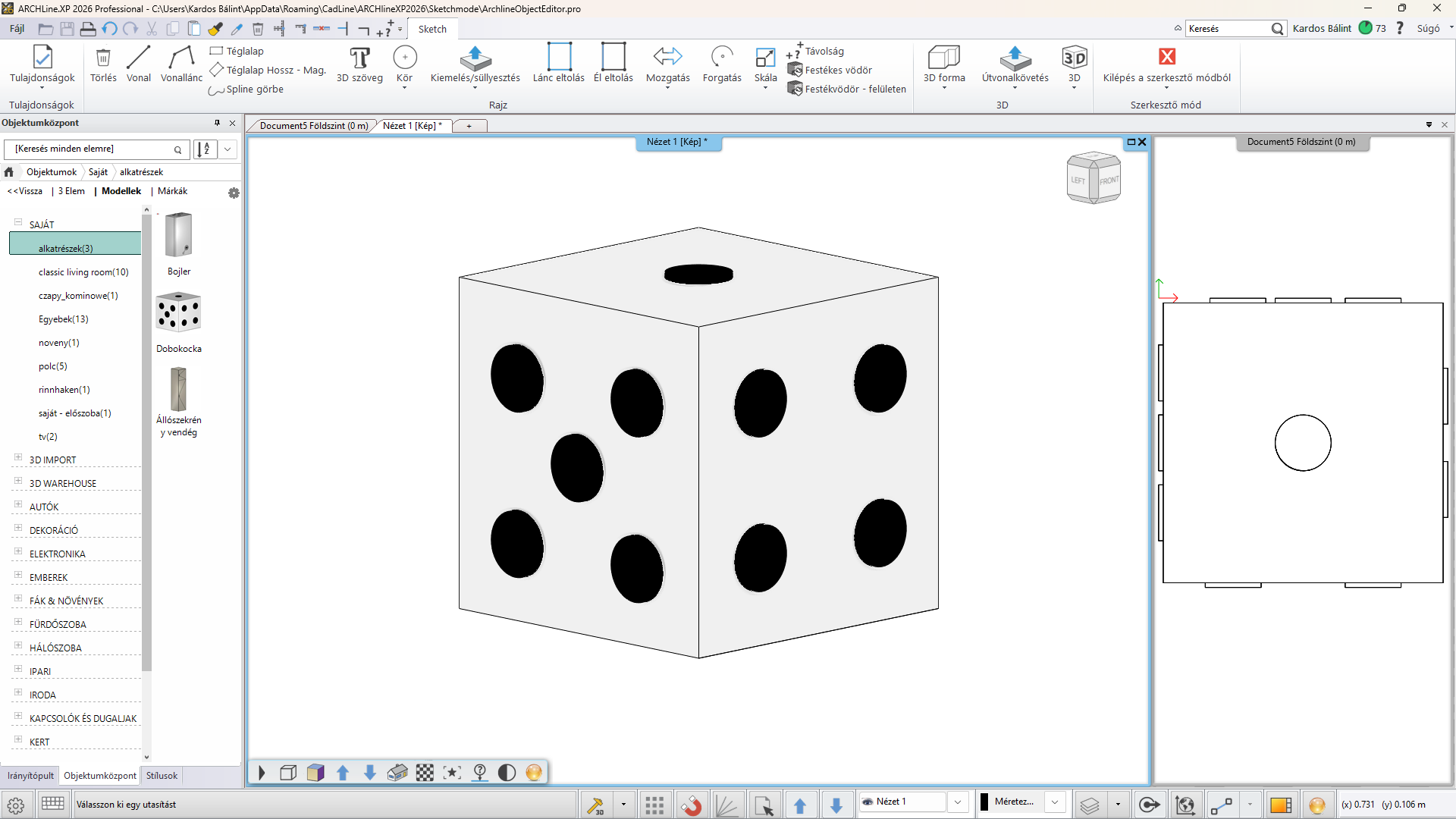This screenshot has width=1456, height=819.
Task: Go back with the <<Vissza link
Action: click(x=25, y=191)
